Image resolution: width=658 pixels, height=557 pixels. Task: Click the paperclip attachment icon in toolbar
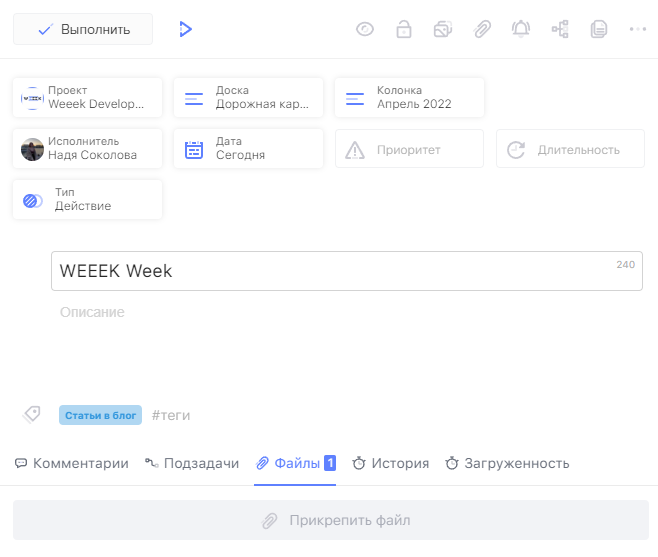[482, 29]
